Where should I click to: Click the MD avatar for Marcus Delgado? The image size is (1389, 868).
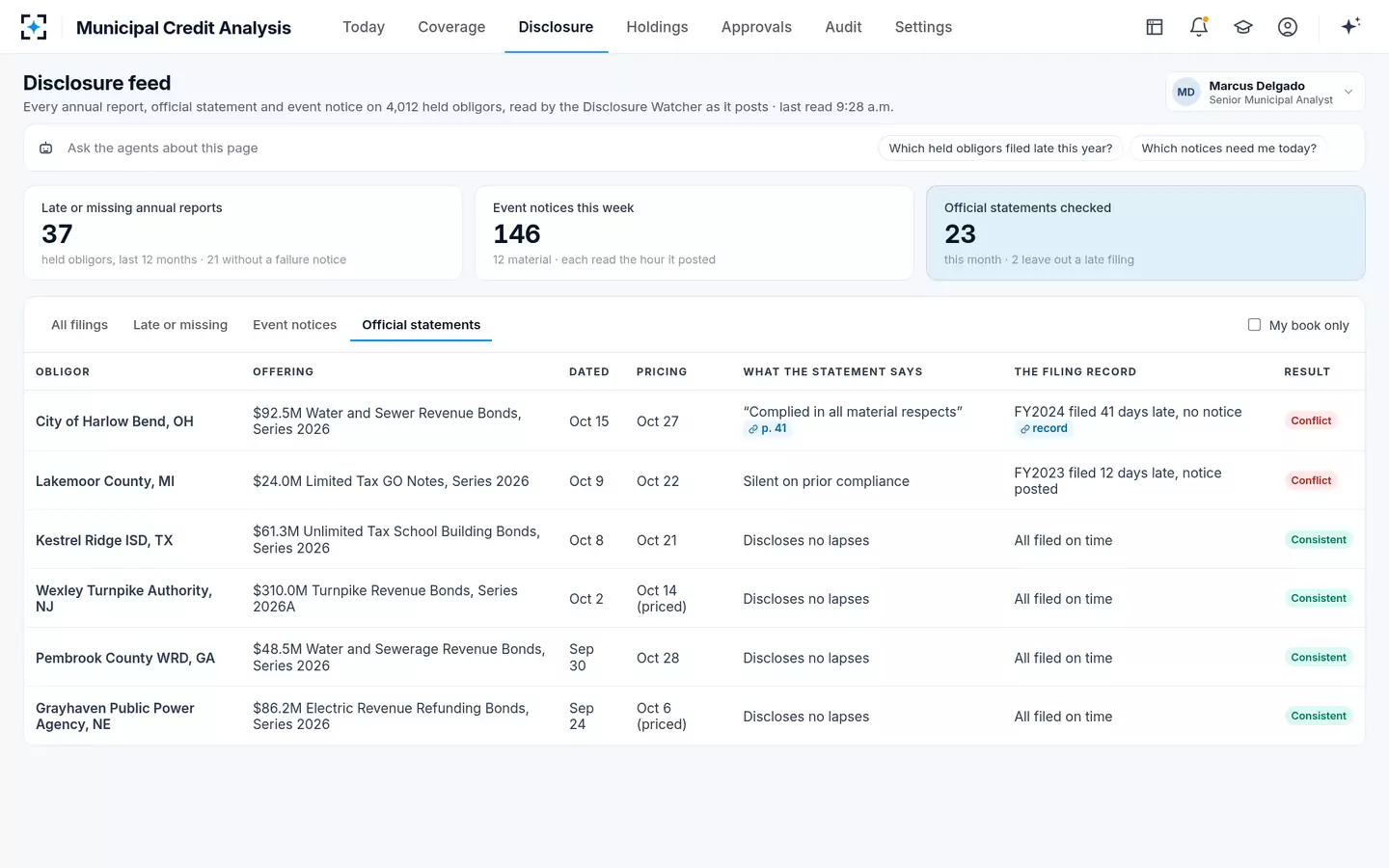click(1185, 93)
